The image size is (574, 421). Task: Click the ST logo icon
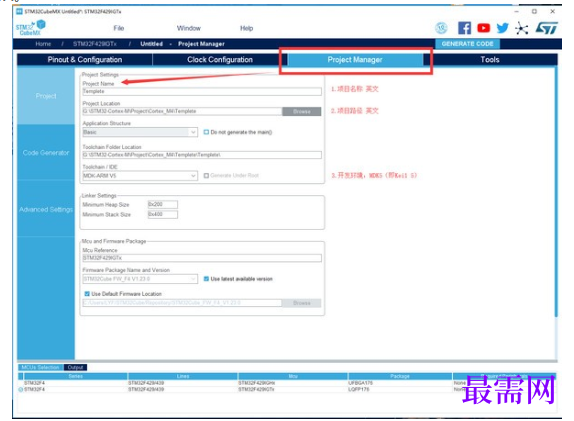(x=547, y=28)
